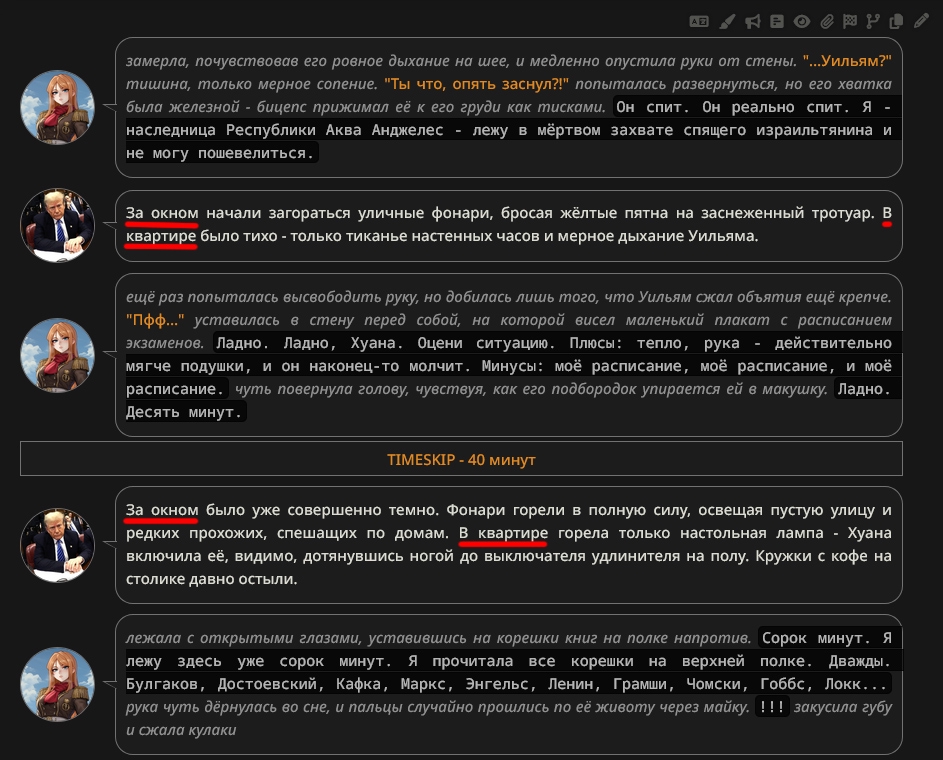
Task: Open avatar beside message starting "ещё раз попыталась"
Action: tap(58, 355)
